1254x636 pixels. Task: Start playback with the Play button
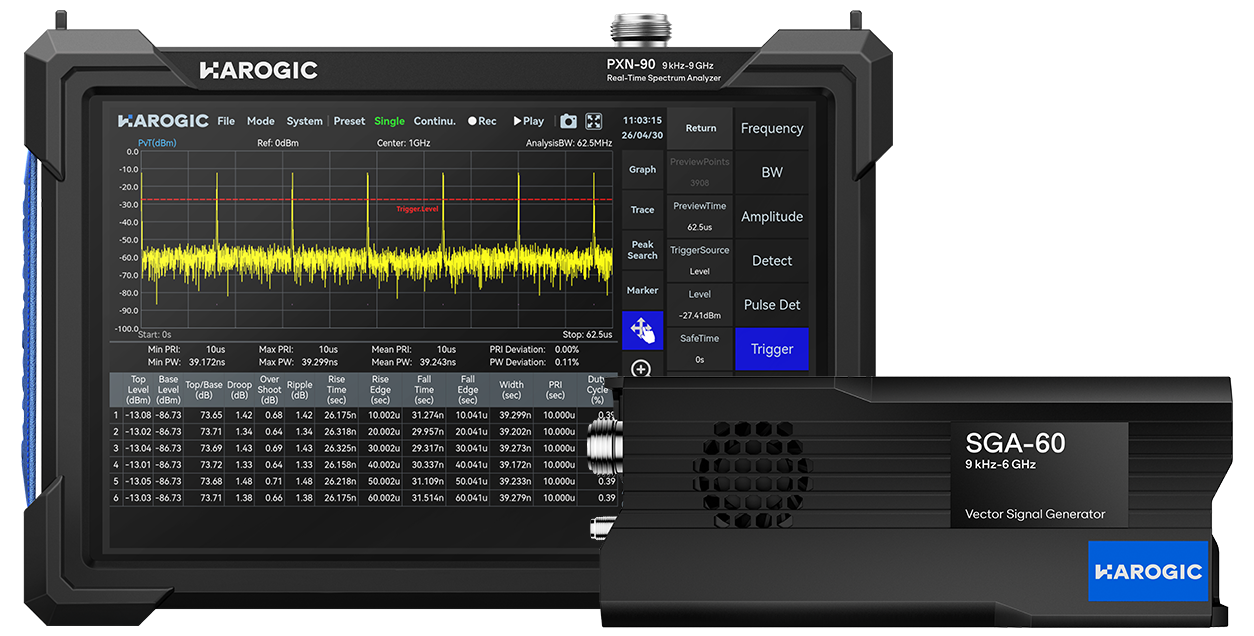coord(529,121)
